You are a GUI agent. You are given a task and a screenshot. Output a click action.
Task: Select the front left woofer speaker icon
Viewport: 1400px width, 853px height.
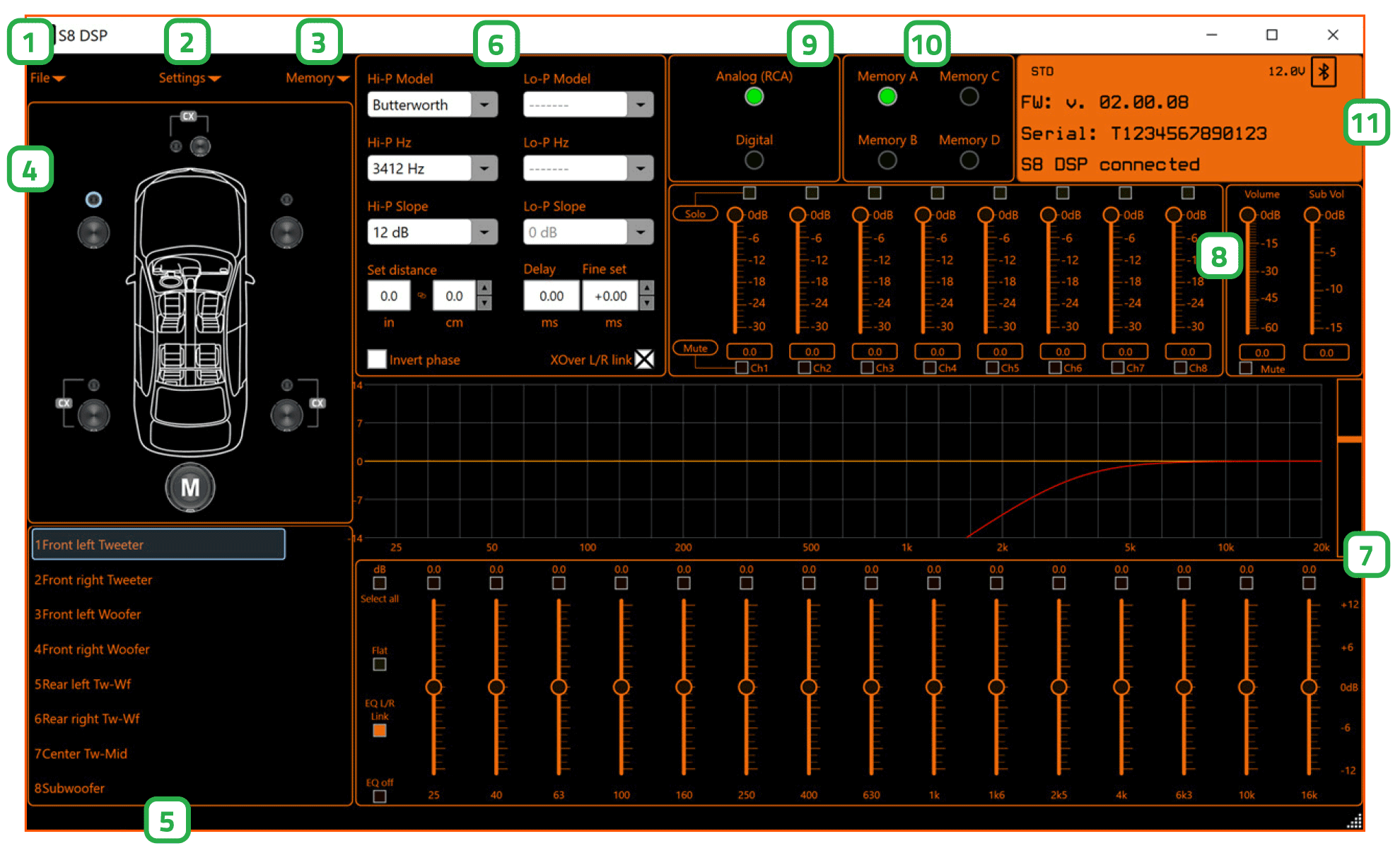(x=93, y=232)
